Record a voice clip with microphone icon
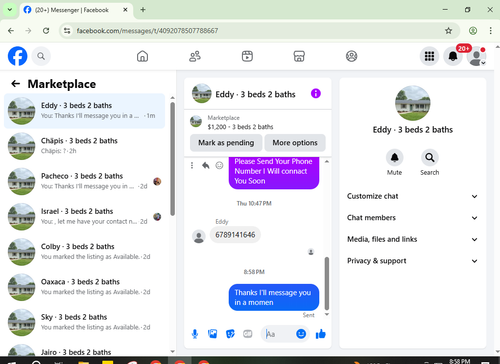Screen dimensions: 500x364 pyautogui.click(x=195, y=334)
